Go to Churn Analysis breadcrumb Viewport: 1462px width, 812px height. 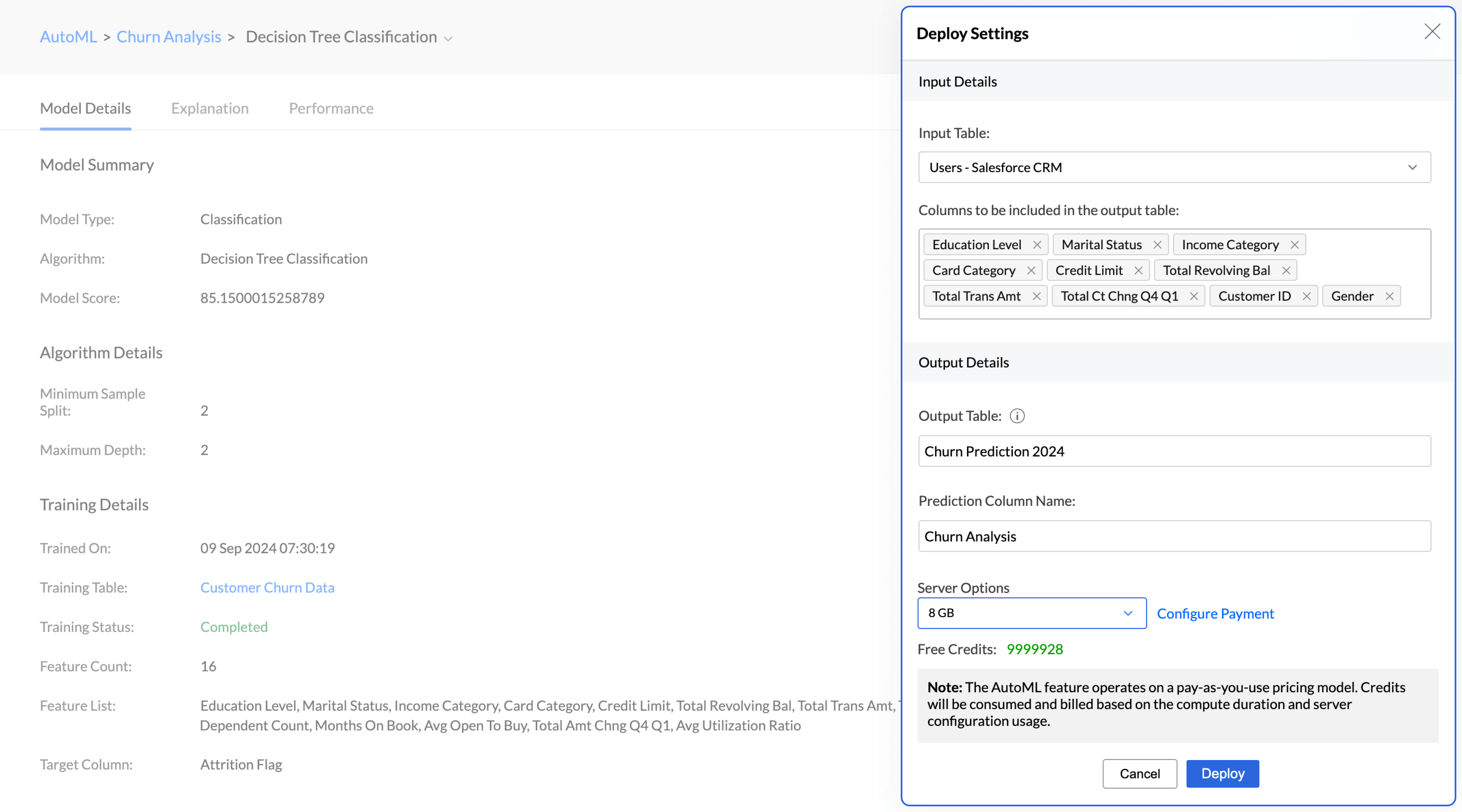(x=169, y=37)
